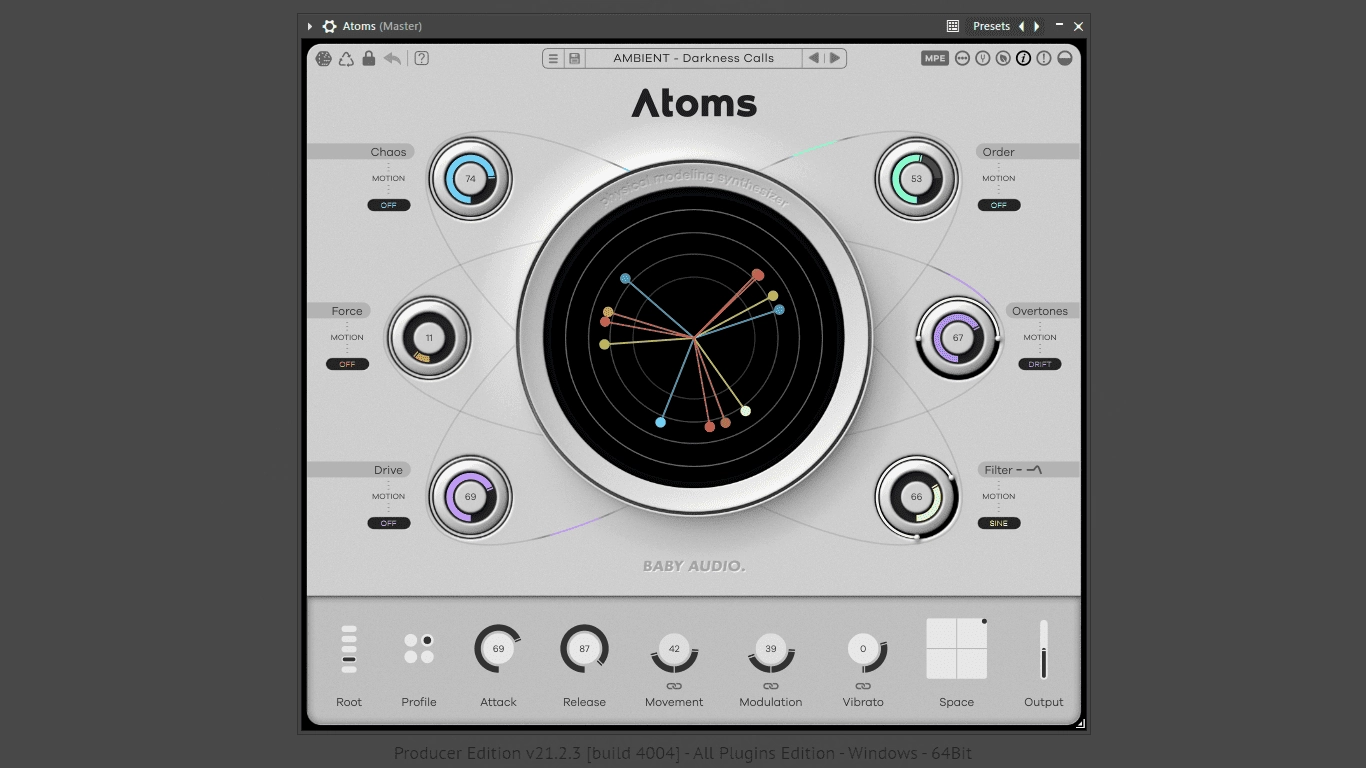
Task: Toggle the MPE button
Action: 935,58
